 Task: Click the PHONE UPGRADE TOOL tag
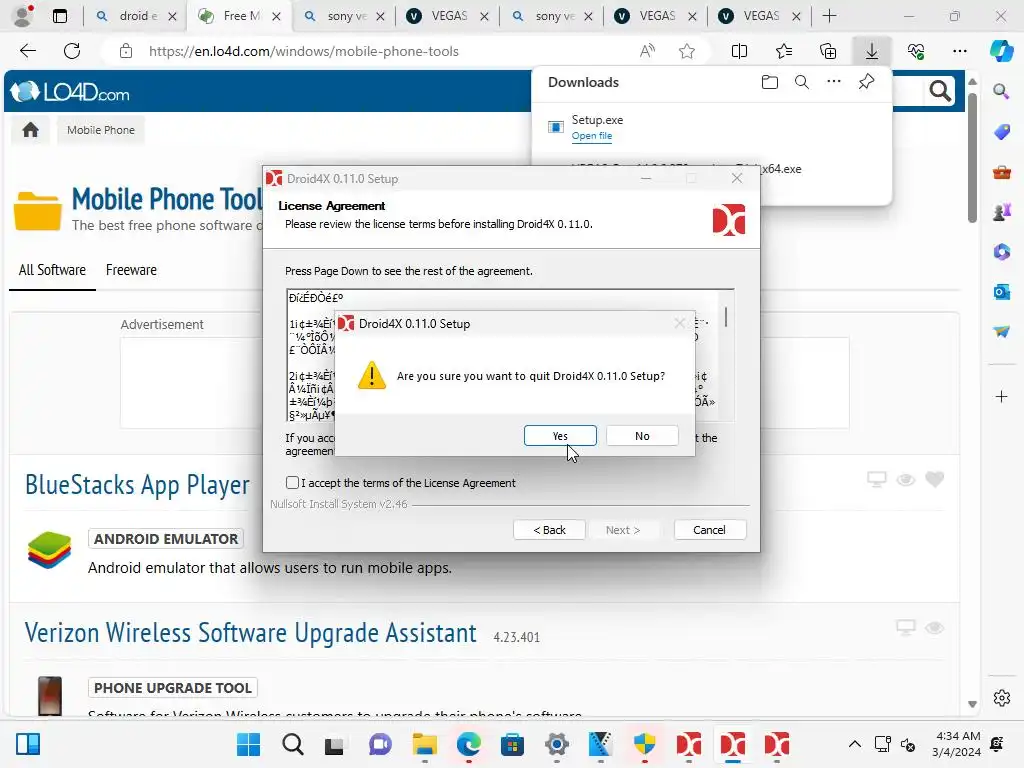coord(173,688)
